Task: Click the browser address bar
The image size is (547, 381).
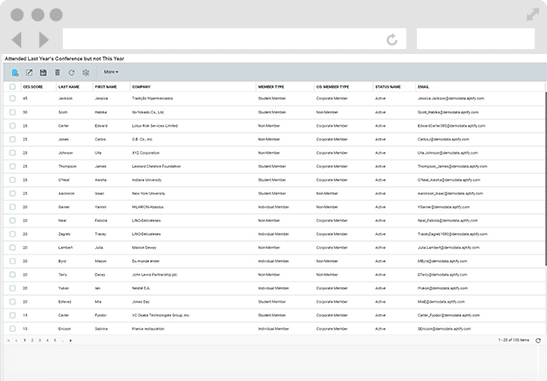Action: [234, 38]
